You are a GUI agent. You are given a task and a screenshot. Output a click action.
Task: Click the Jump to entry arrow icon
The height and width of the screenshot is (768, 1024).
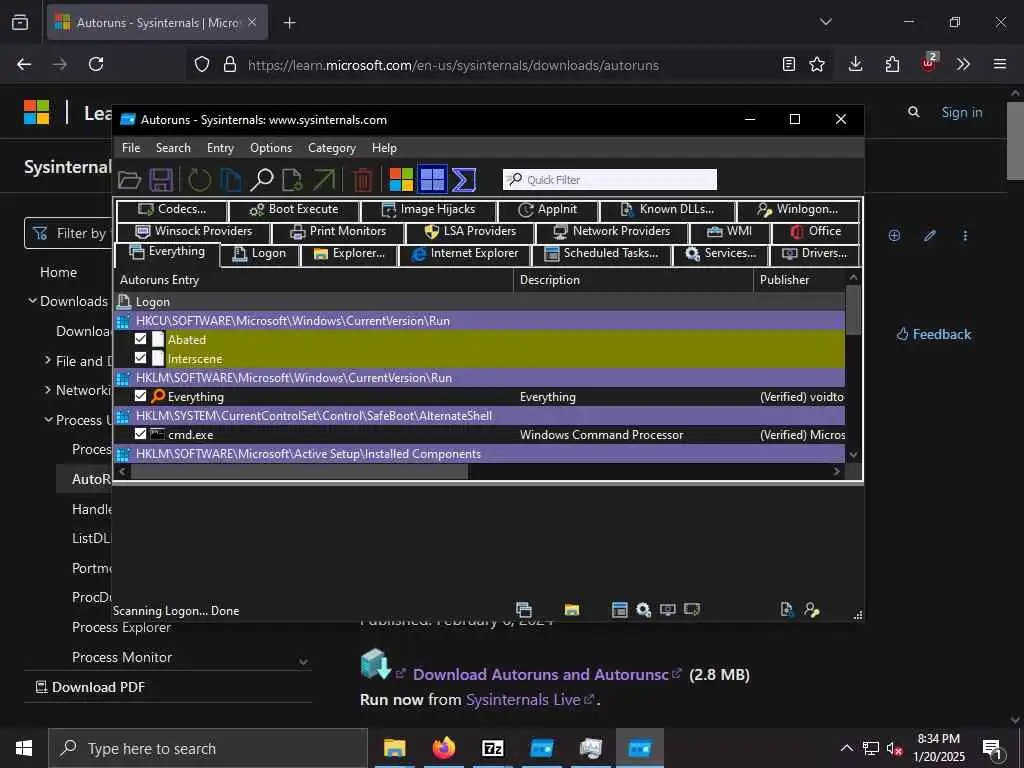323,180
